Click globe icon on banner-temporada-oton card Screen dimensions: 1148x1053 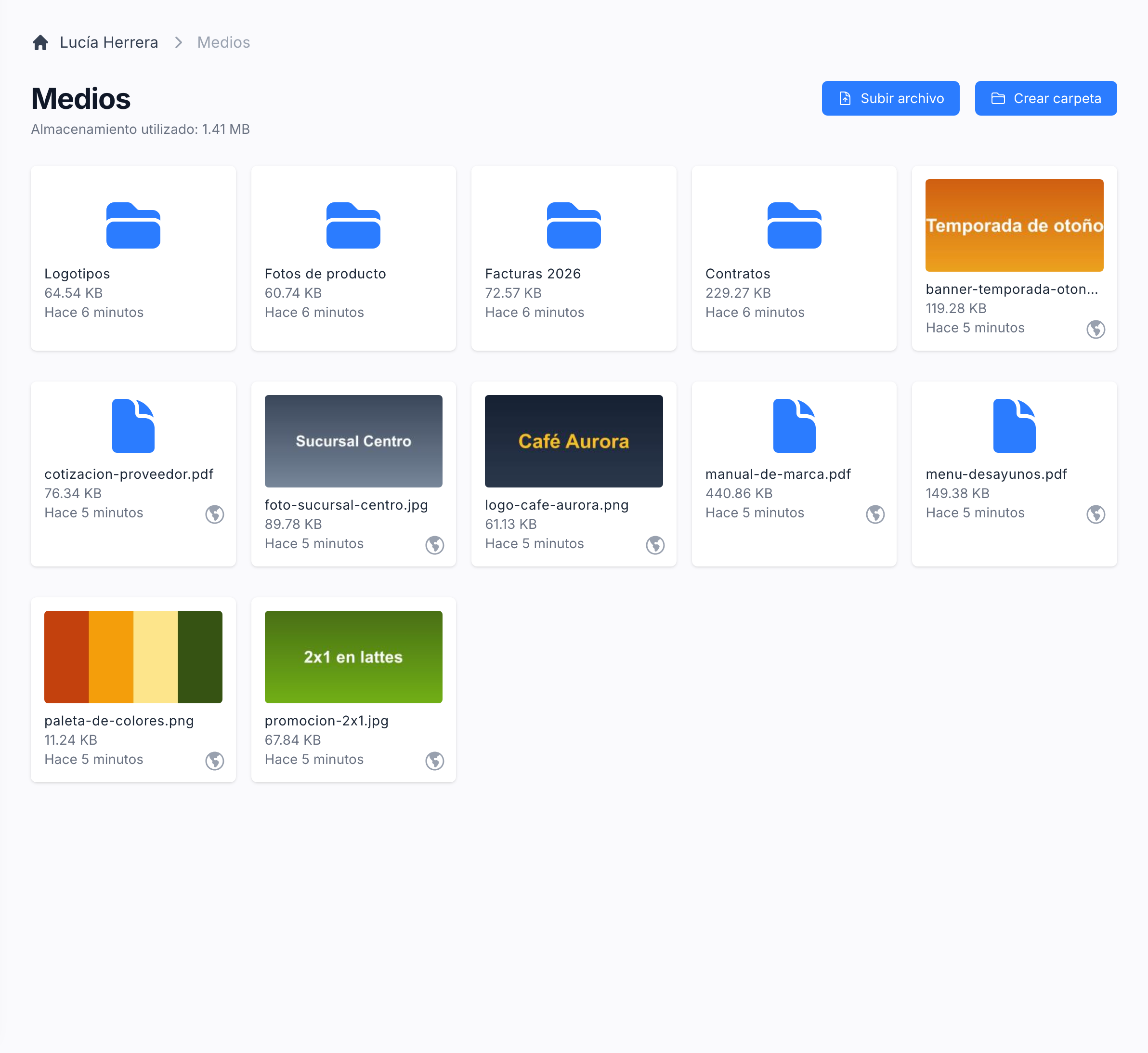[x=1096, y=329]
